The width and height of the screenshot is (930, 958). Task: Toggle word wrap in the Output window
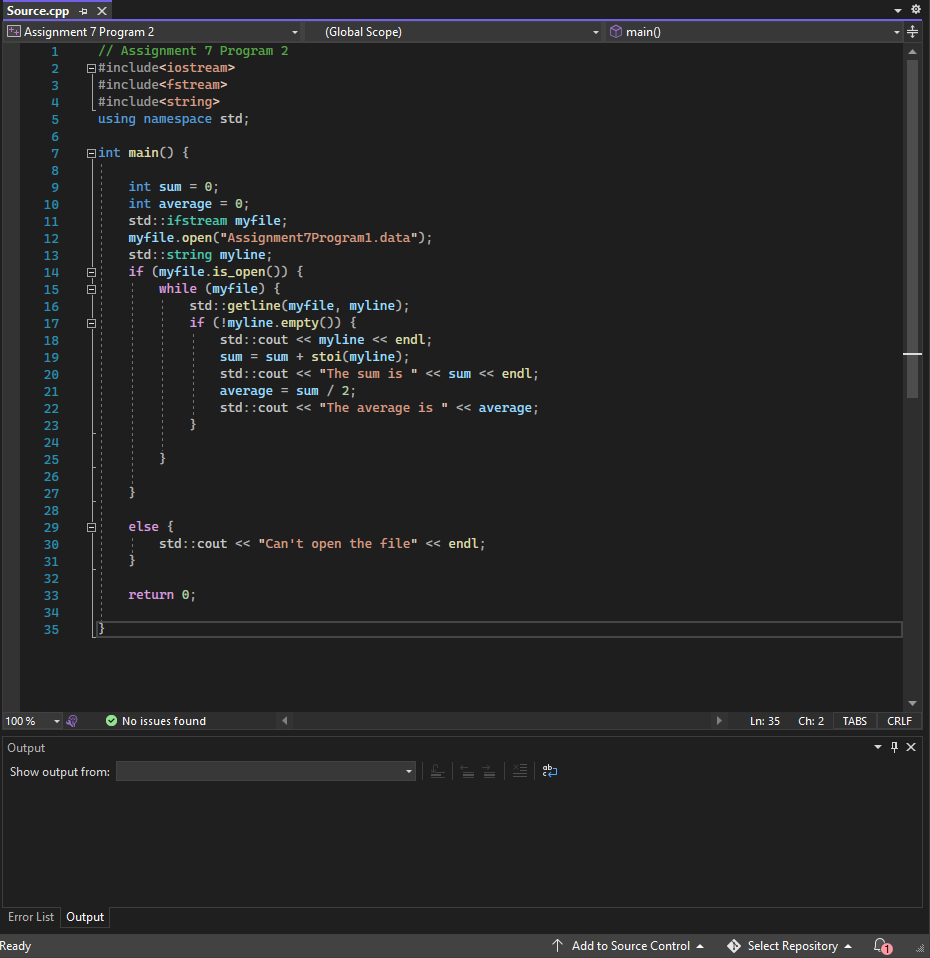click(x=549, y=770)
